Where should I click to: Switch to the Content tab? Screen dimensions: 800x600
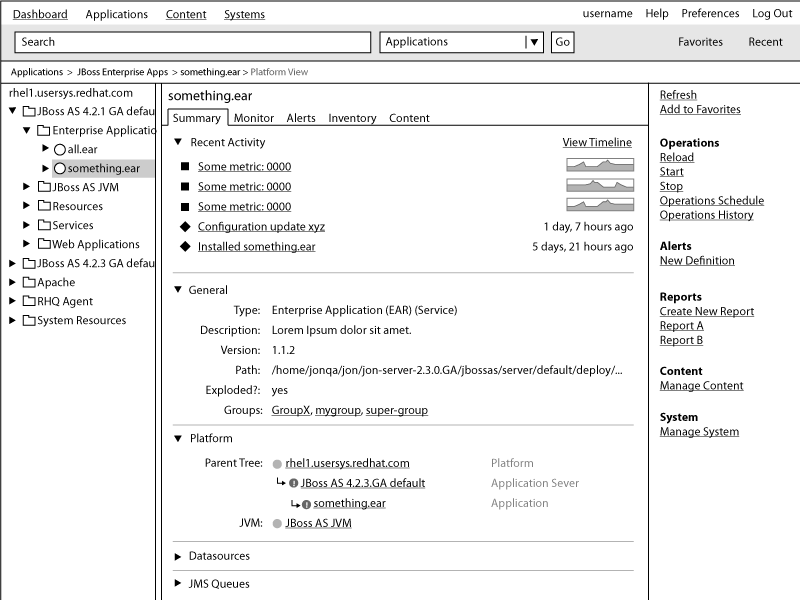point(409,118)
